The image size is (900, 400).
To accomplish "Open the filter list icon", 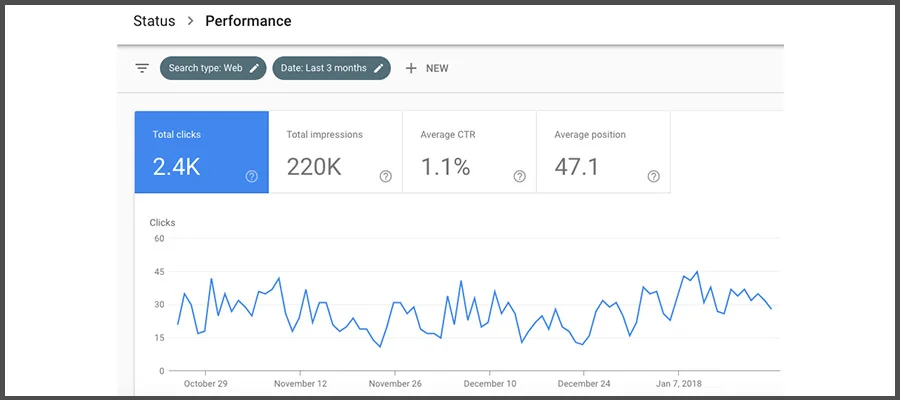I will pyautogui.click(x=142, y=68).
